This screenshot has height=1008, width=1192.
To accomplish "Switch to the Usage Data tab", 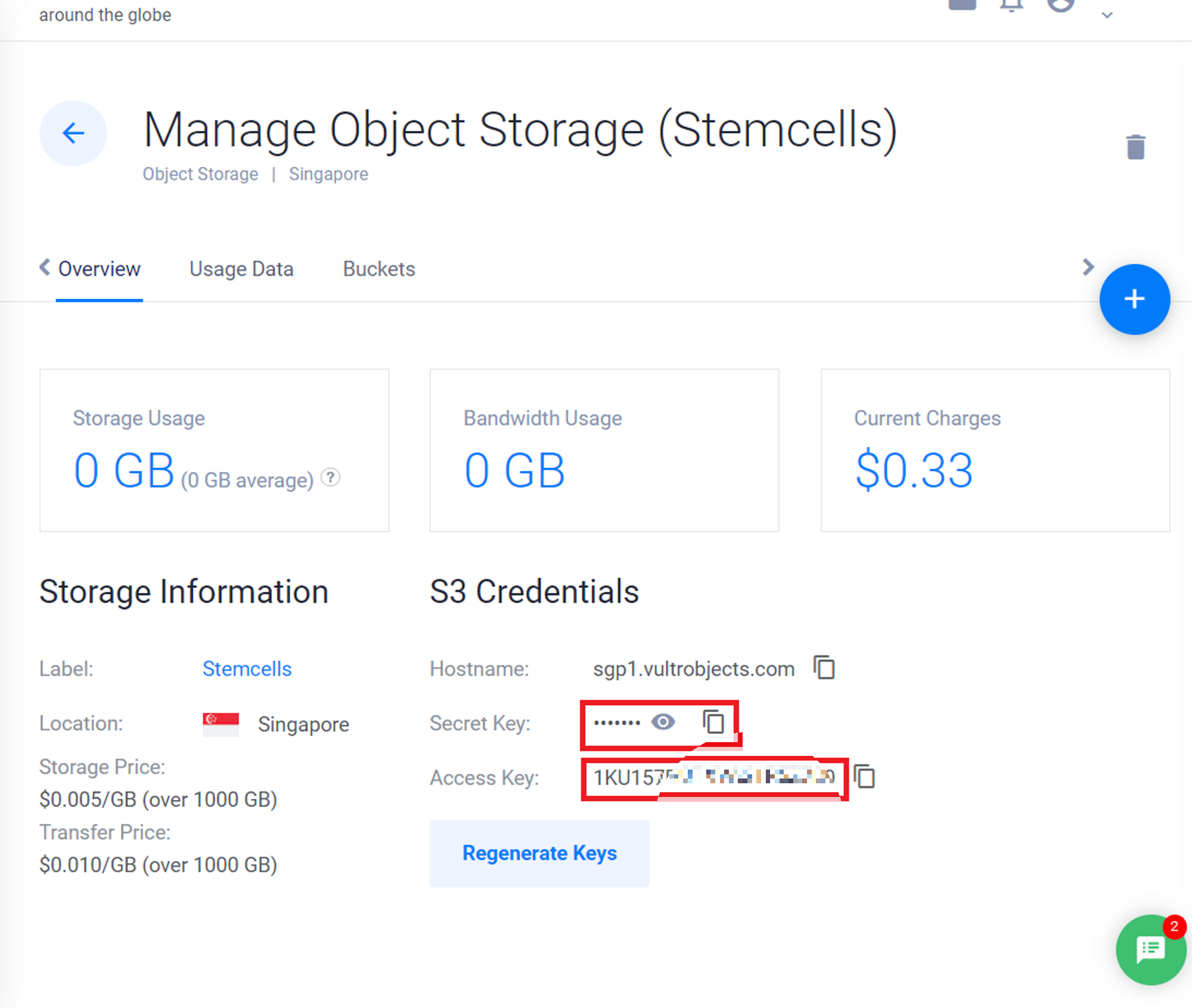I will click(241, 269).
